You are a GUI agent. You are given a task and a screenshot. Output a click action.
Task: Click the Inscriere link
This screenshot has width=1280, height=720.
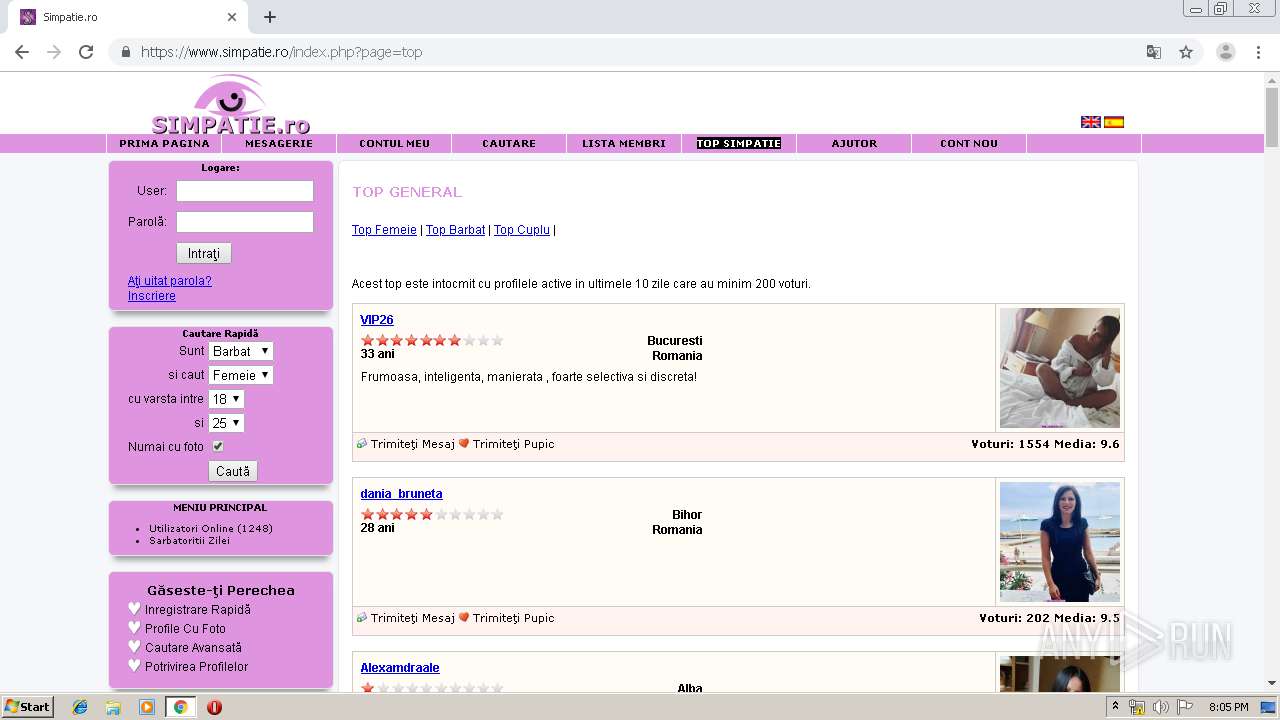[x=152, y=296]
